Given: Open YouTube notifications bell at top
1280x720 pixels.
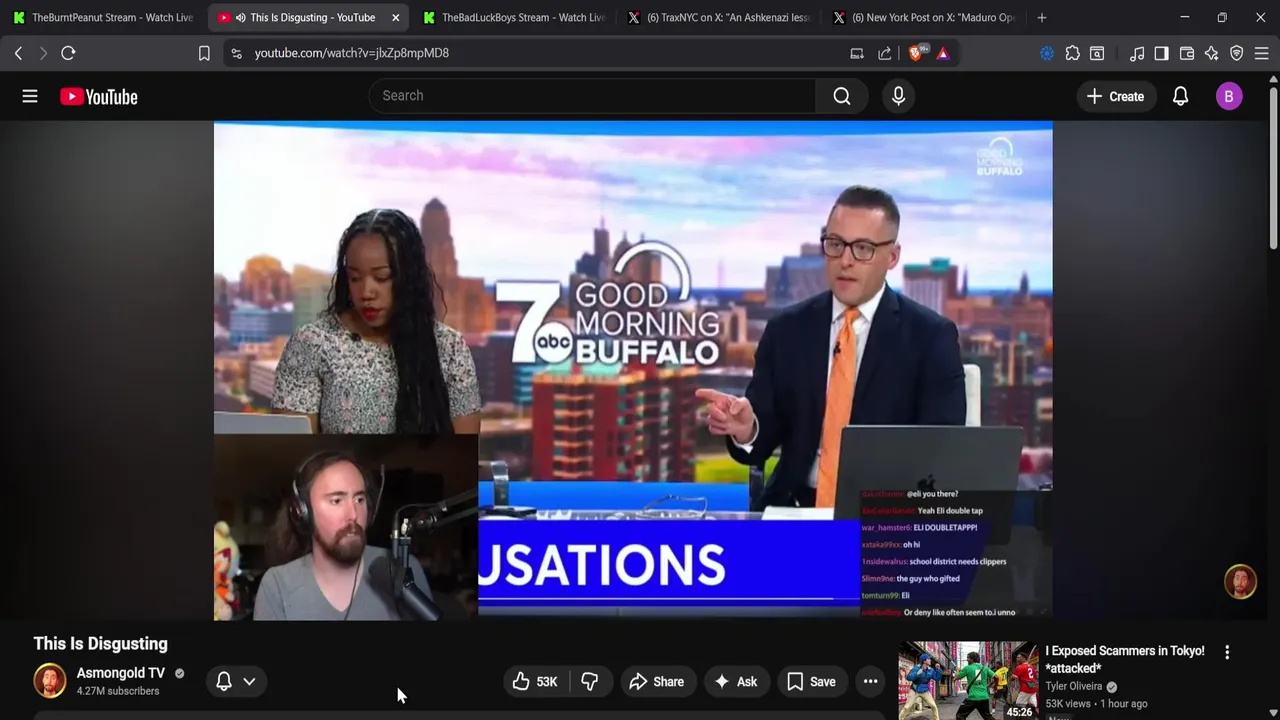Looking at the screenshot, I should 1180,96.
